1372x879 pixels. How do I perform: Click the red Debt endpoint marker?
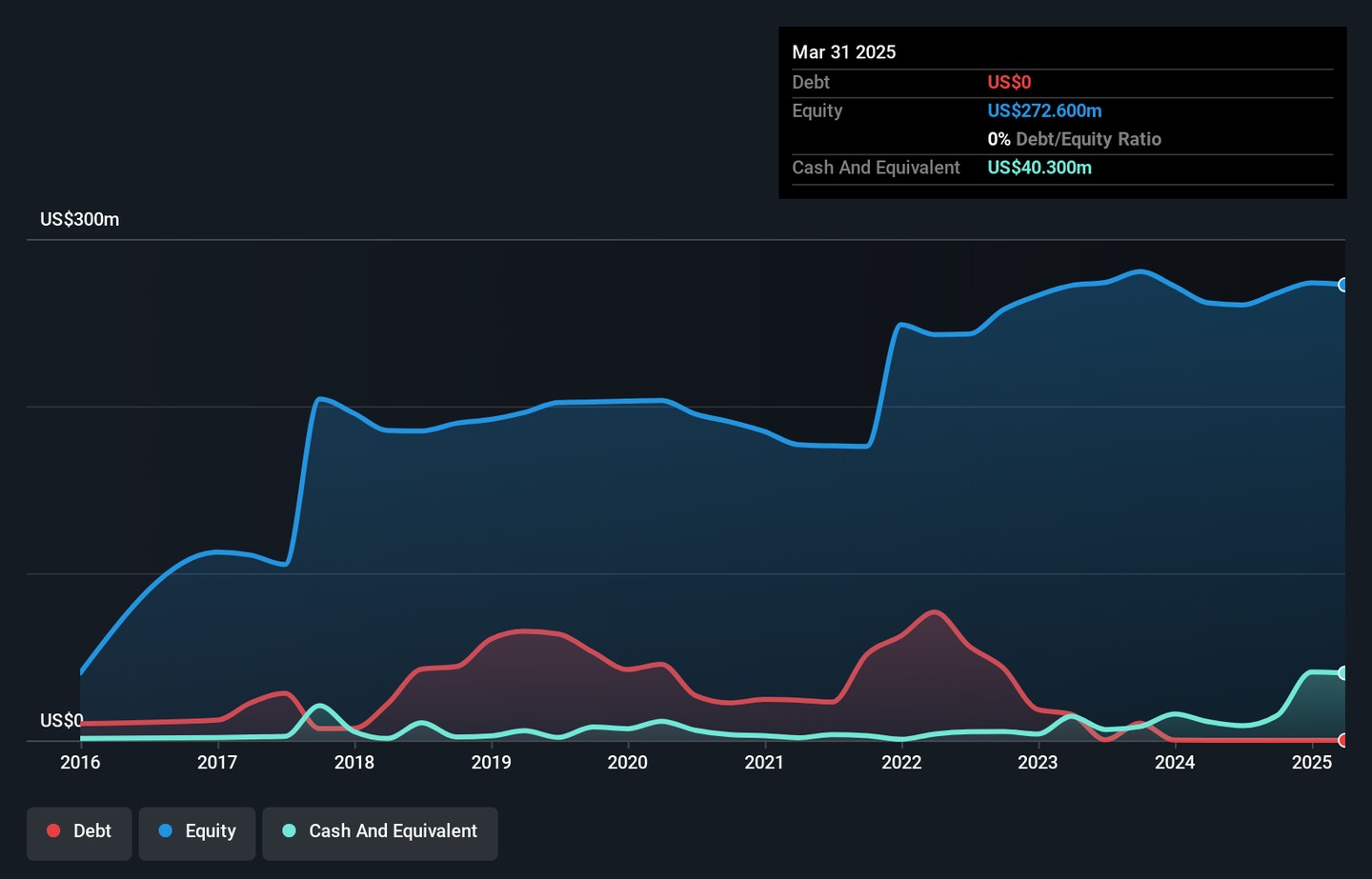[x=1342, y=740]
